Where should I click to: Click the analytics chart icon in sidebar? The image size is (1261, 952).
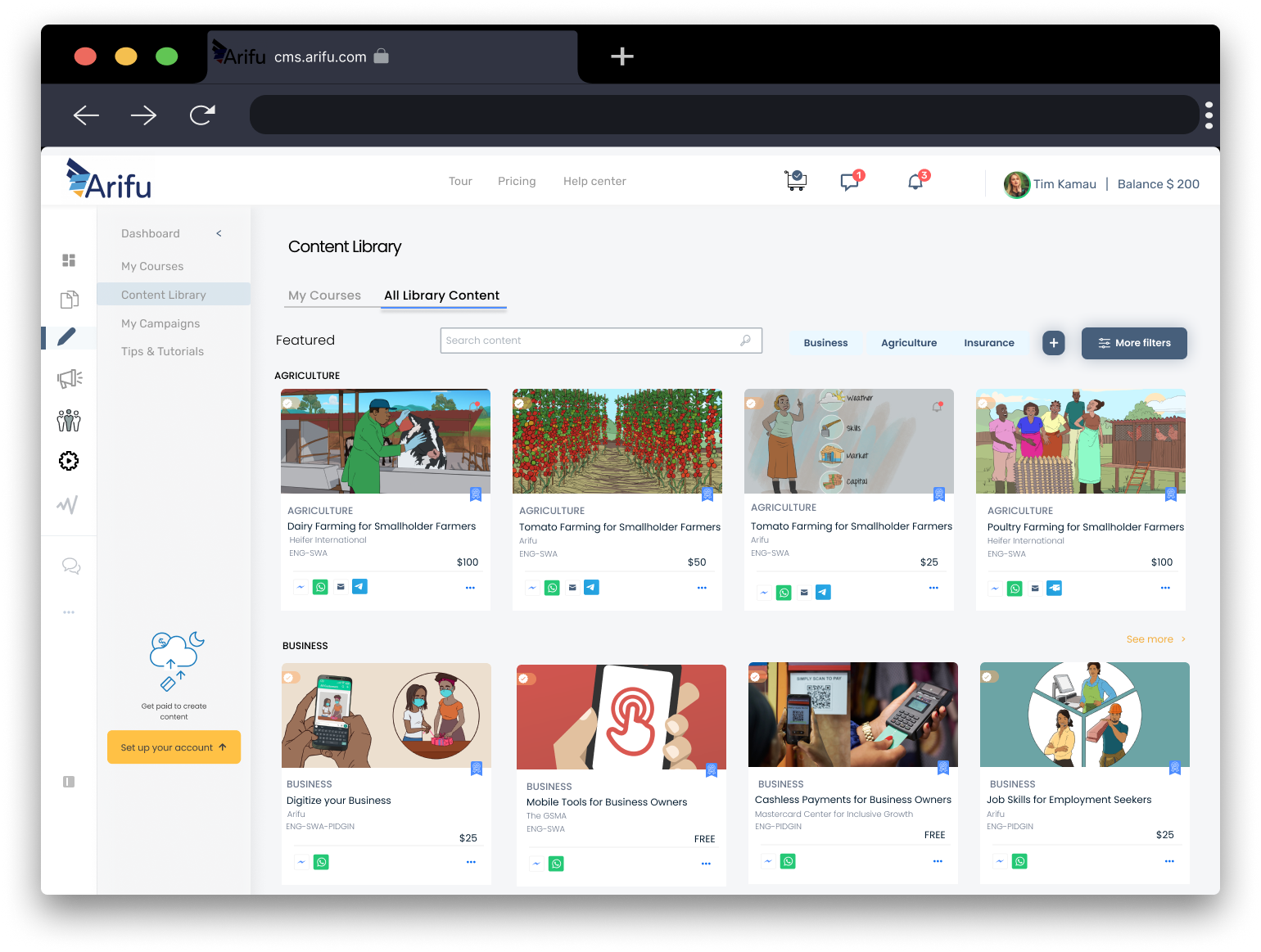click(x=68, y=505)
